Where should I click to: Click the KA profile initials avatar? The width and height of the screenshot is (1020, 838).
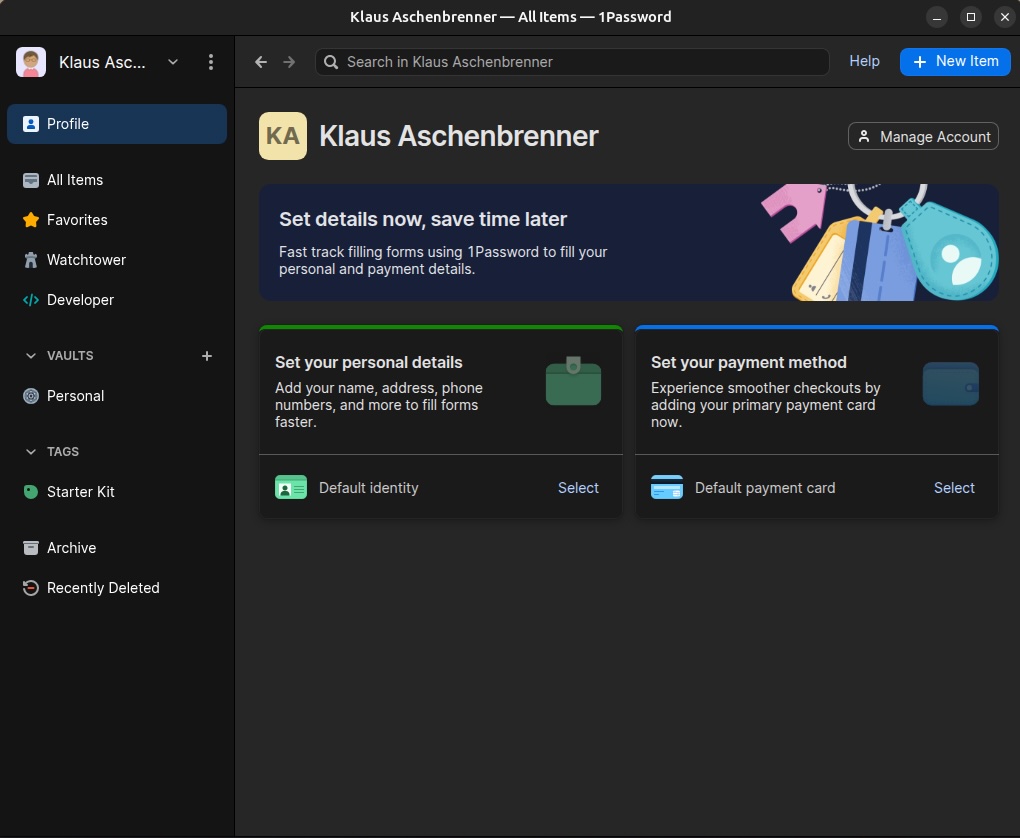pyautogui.click(x=283, y=136)
